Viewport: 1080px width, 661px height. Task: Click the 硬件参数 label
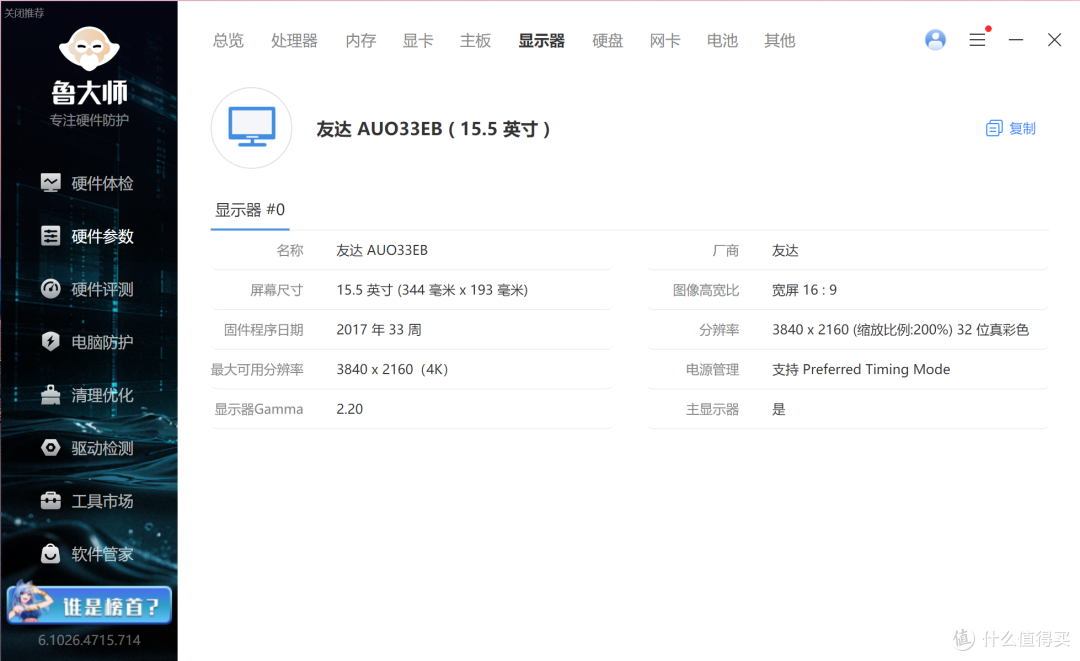pos(102,236)
